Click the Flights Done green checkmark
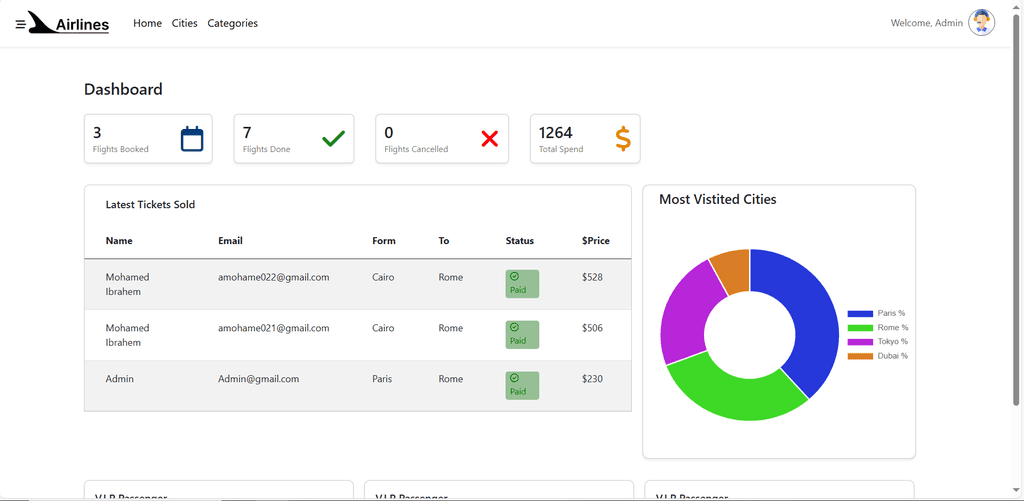Image resolution: width=1024 pixels, height=501 pixels. pyautogui.click(x=333, y=139)
